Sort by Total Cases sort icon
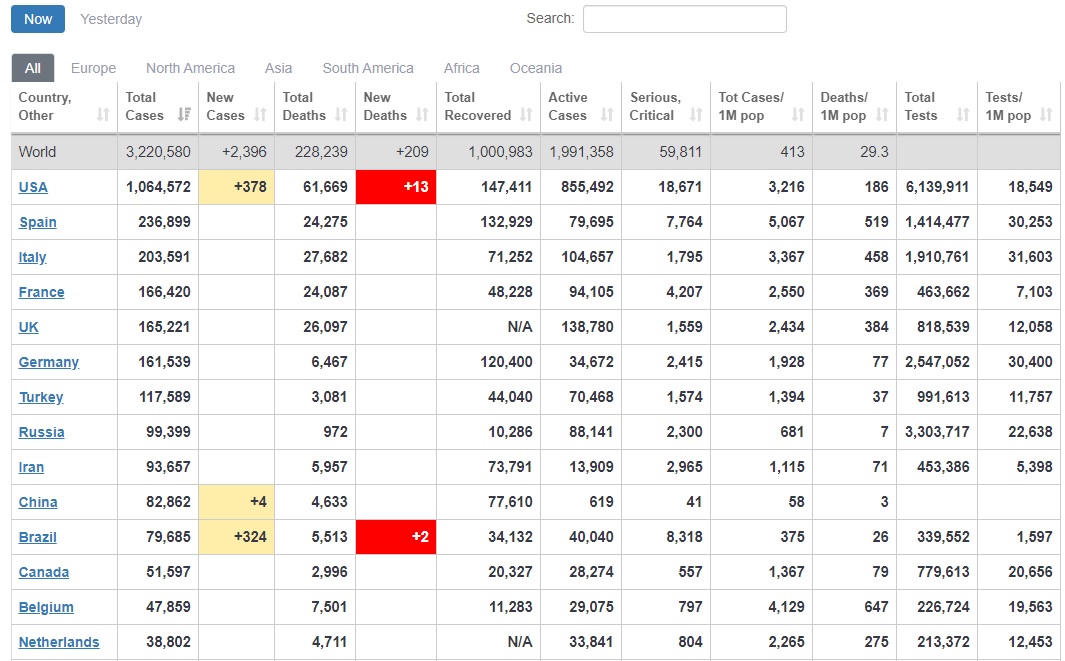 tap(184, 115)
